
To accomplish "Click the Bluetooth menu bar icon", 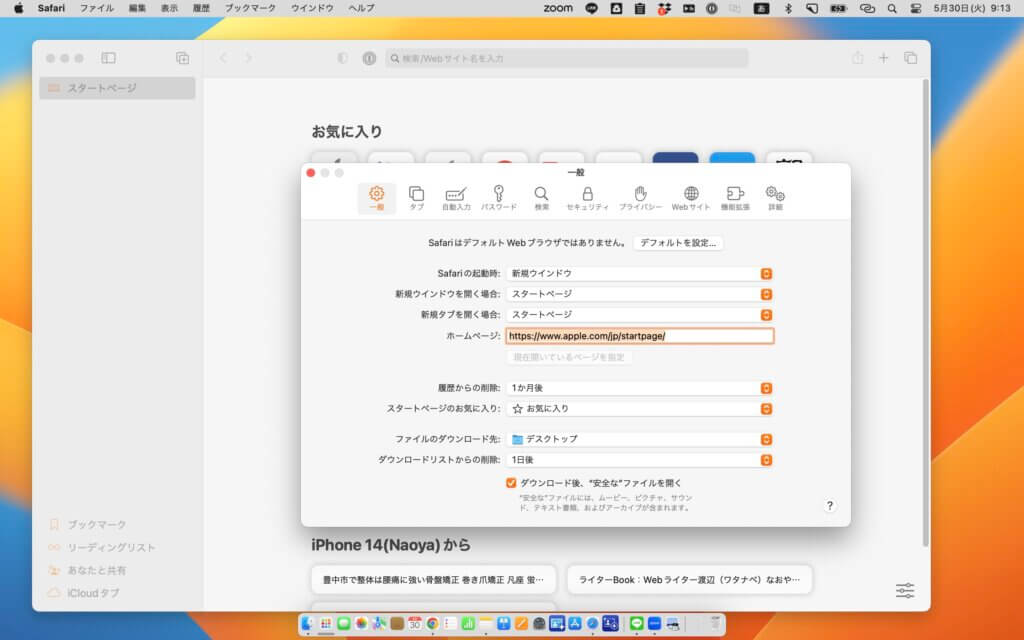I will point(788,8).
